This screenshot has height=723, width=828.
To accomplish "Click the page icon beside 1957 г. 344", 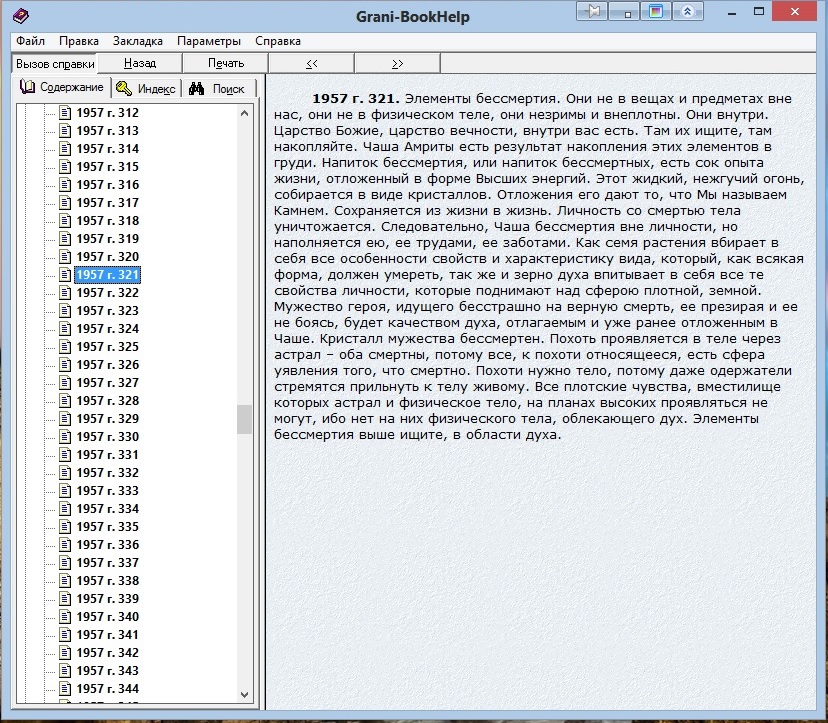I will [x=66, y=689].
